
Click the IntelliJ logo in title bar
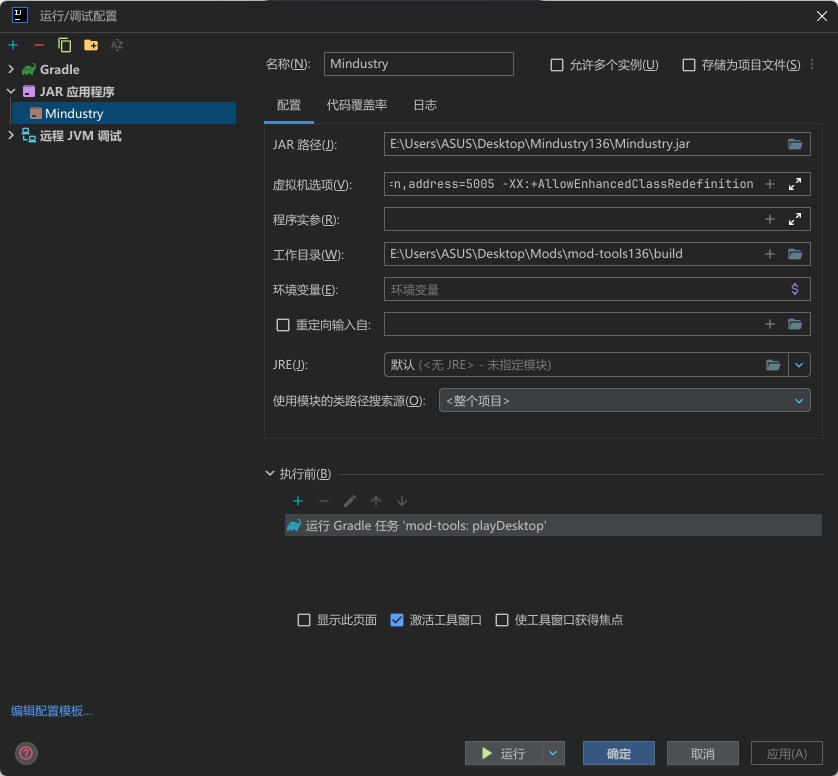click(x=20, y=15)
